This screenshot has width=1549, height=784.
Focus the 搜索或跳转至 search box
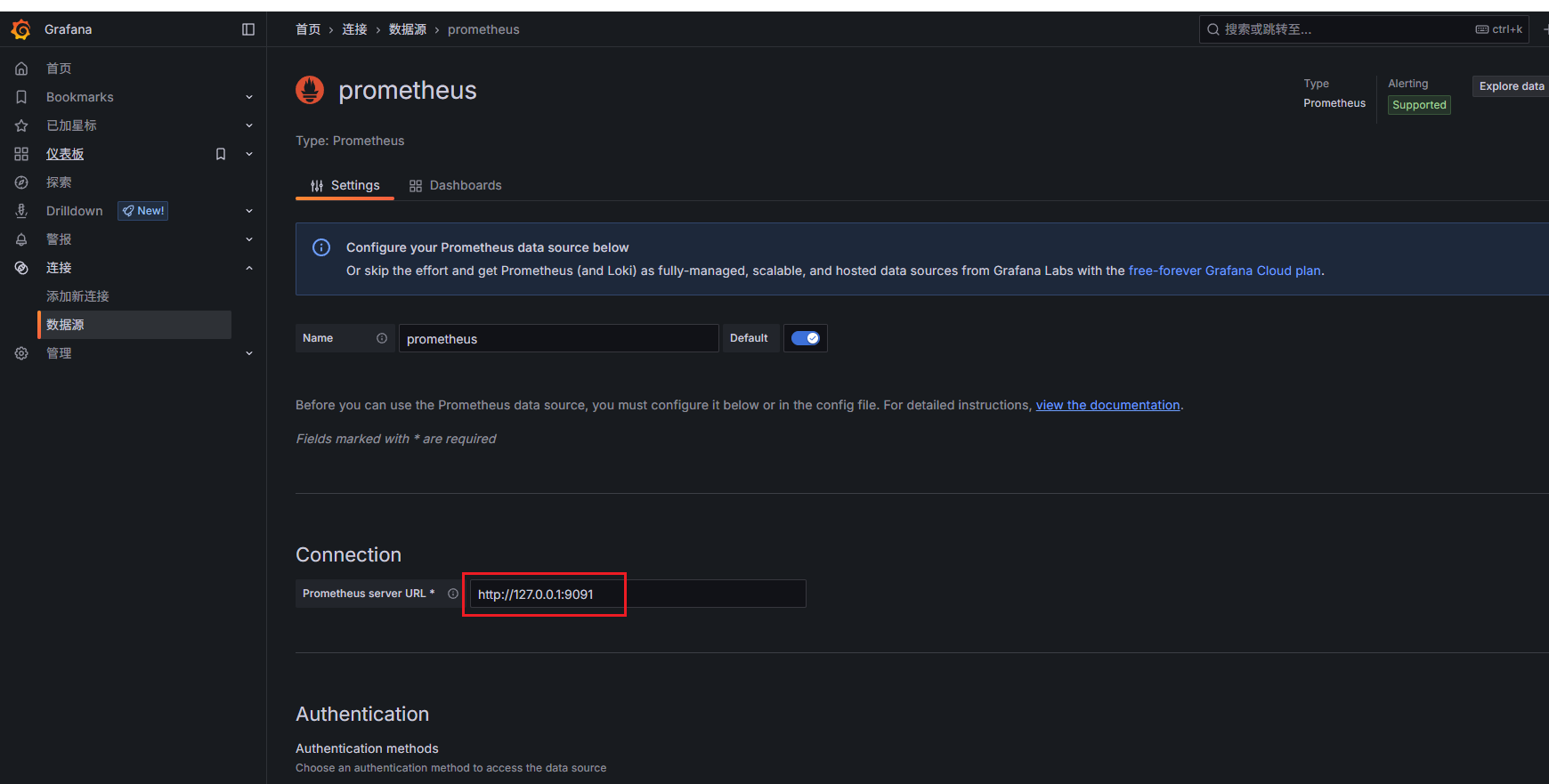point(1365,29)
